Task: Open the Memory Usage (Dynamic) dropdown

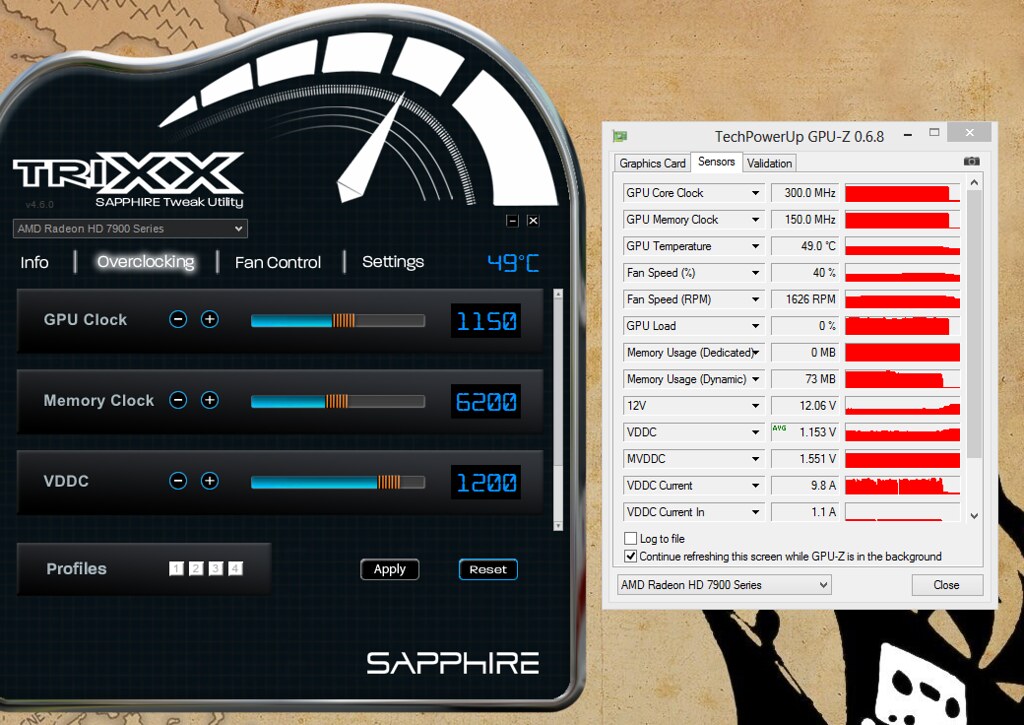Action: pos(756,379)
